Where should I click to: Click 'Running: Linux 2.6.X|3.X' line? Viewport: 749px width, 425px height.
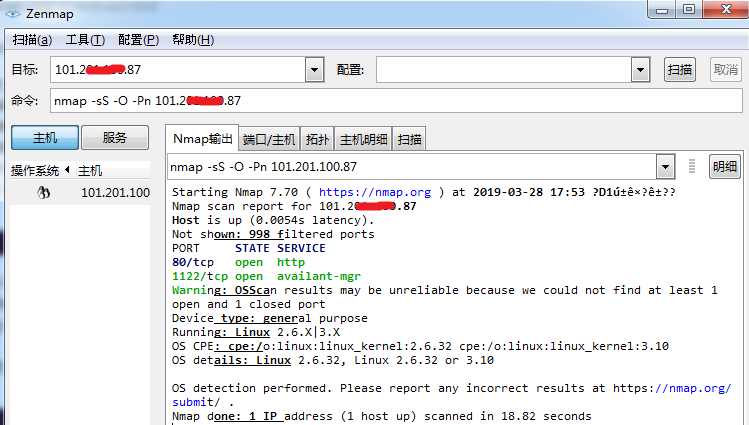tap(256, 332)
